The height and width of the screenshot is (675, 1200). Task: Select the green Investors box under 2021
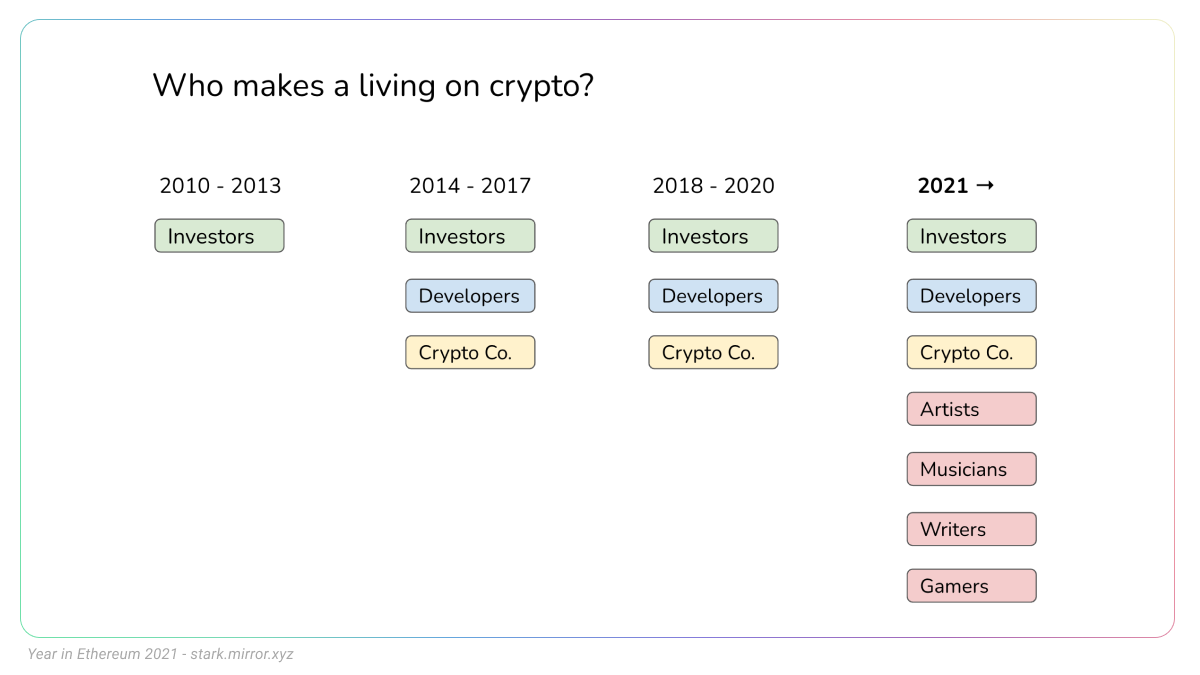click(x=971, y=236)
